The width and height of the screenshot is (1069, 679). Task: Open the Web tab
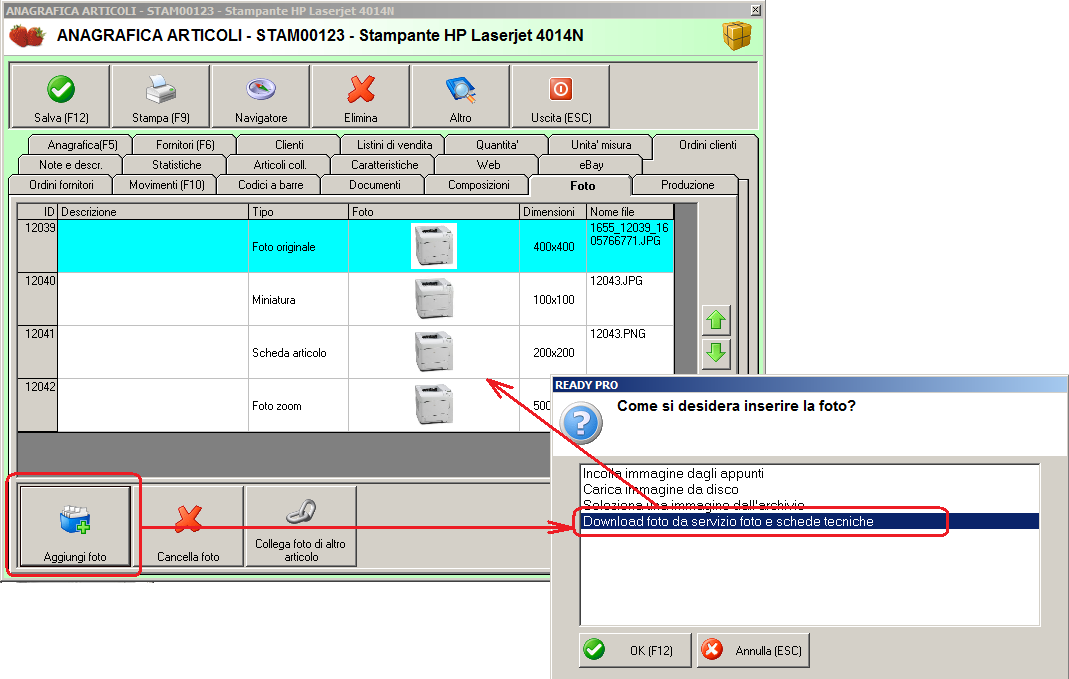coord(488,164)
